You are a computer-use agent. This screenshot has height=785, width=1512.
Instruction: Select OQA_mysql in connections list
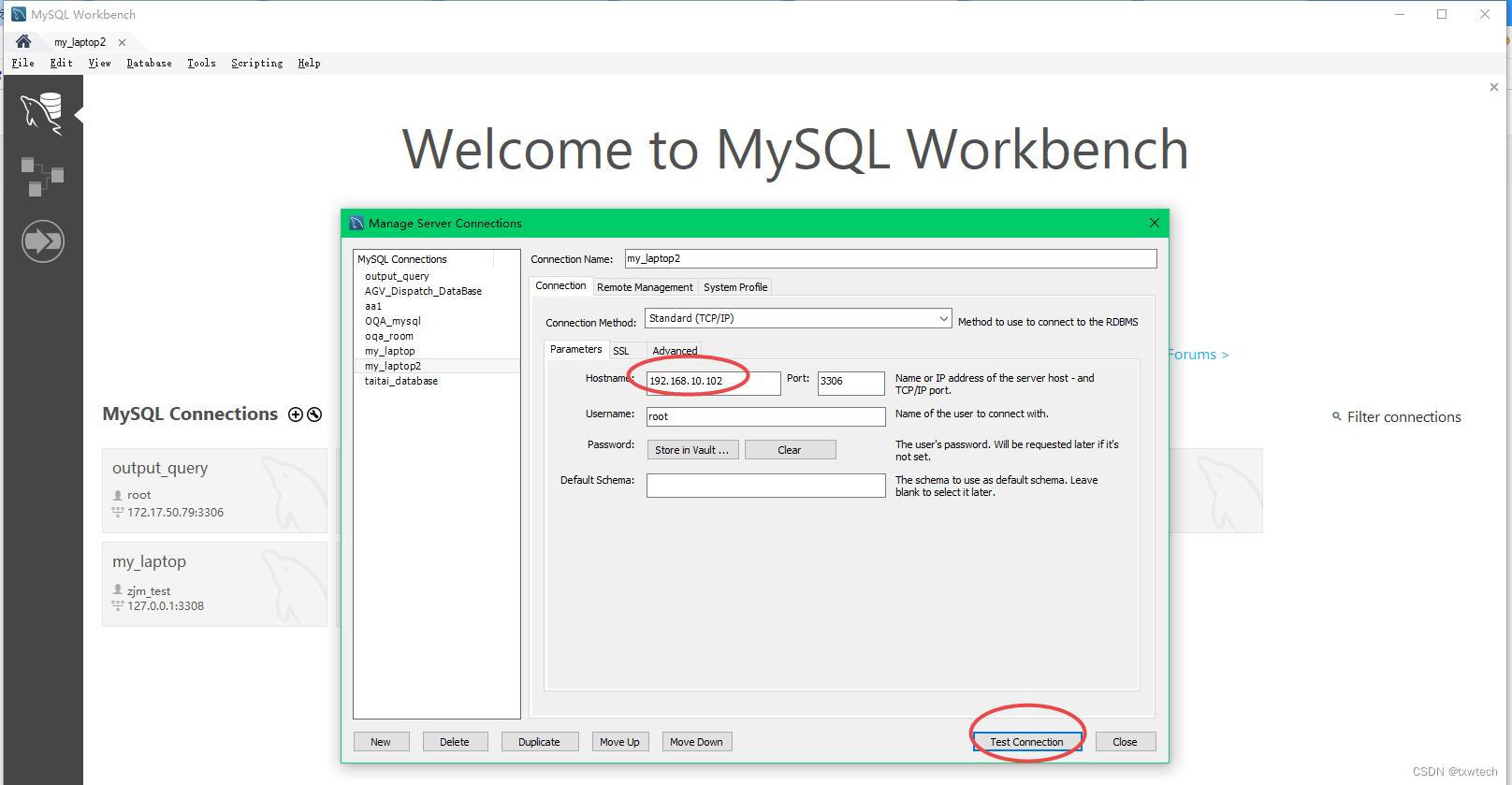(x=393, y=321)
